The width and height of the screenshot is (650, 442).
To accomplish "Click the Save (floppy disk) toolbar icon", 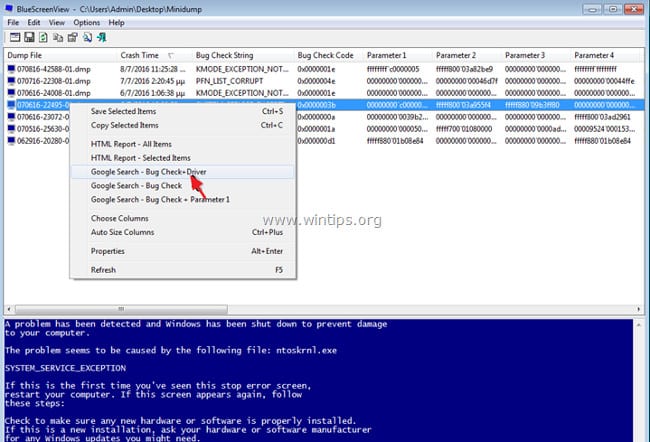I will (x=29, y=37).
